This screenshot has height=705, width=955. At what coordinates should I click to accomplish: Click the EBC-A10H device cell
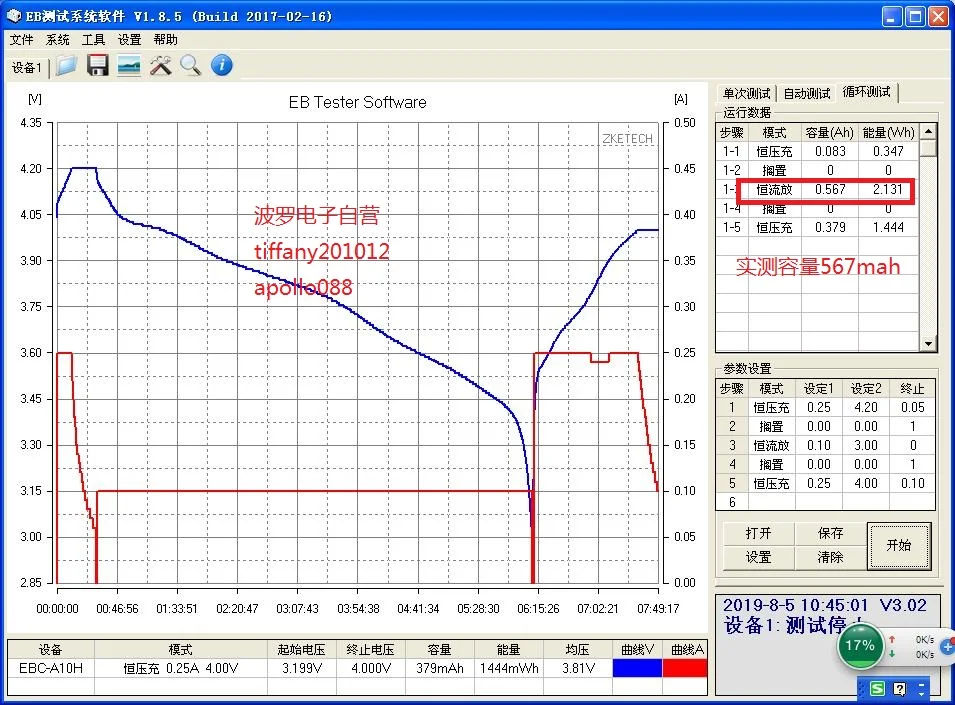click(x=51, y=668)
